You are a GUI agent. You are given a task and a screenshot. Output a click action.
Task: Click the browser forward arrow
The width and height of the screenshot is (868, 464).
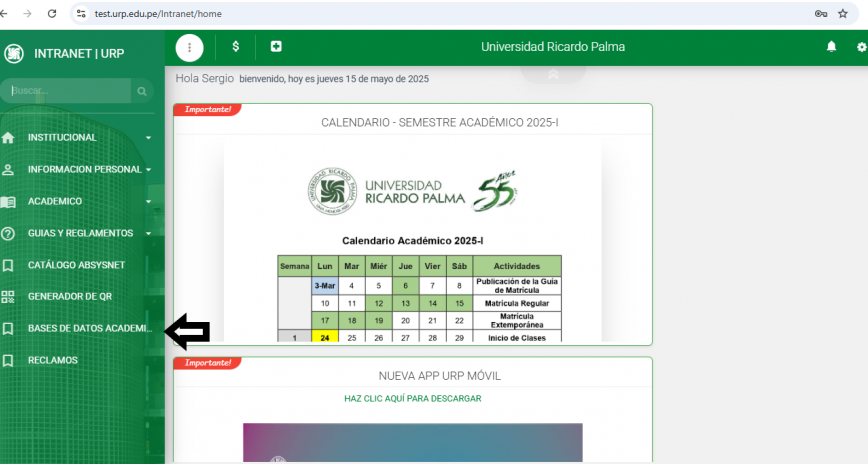click(x=27, y=13)
